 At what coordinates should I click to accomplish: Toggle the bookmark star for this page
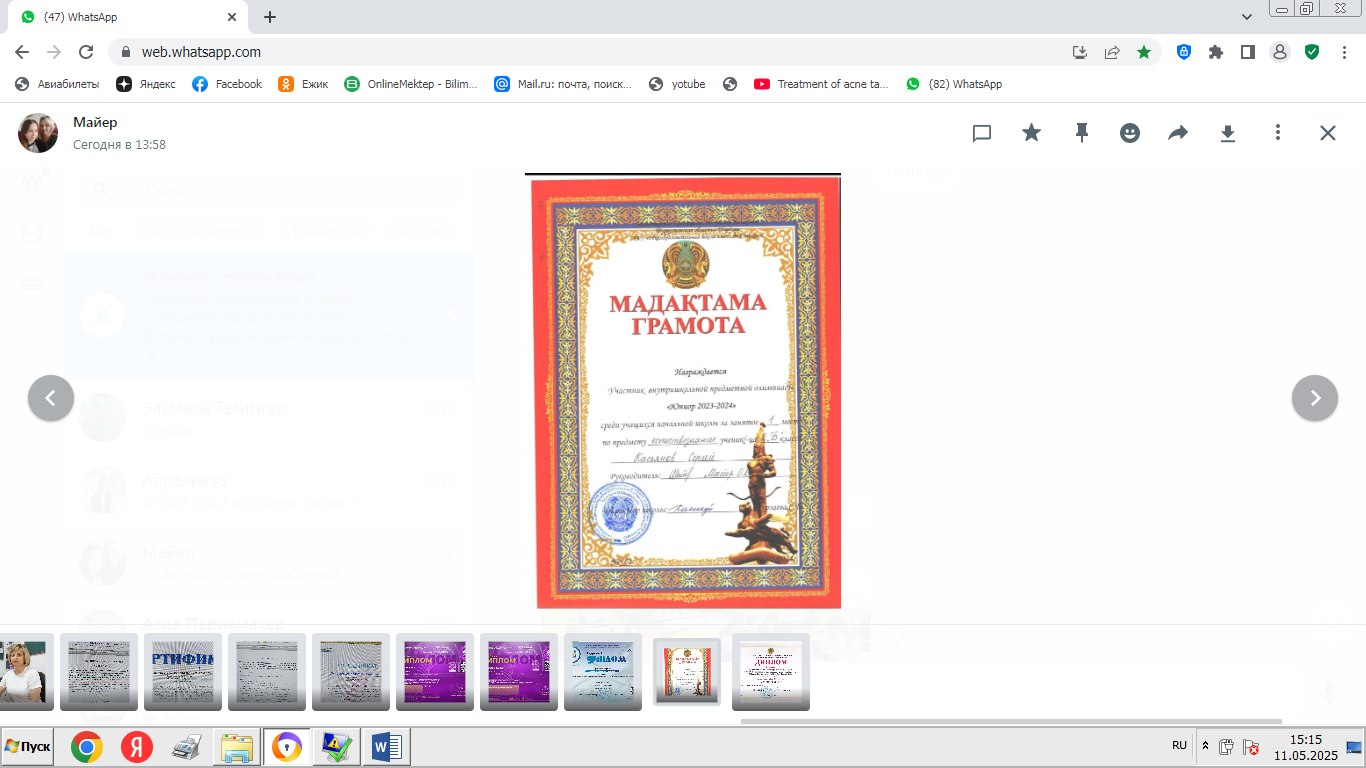pyautogui.click(x=1144, y=52)
